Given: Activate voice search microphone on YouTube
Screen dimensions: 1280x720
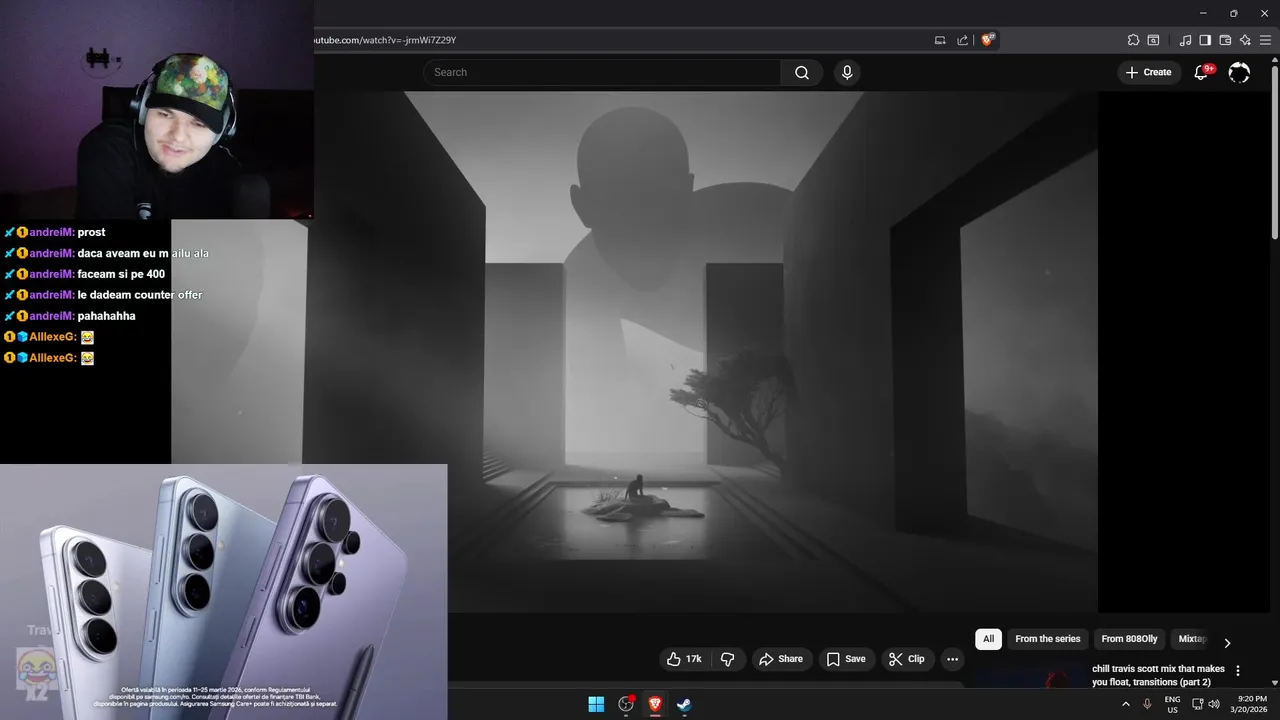Looking at the screenshot, I should (847, 72).
